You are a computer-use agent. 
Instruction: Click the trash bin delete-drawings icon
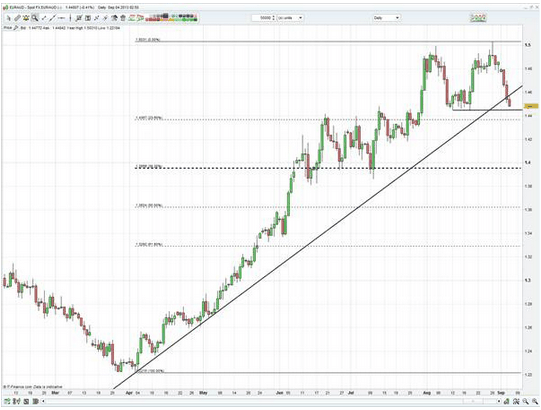[x=123, y=18]
